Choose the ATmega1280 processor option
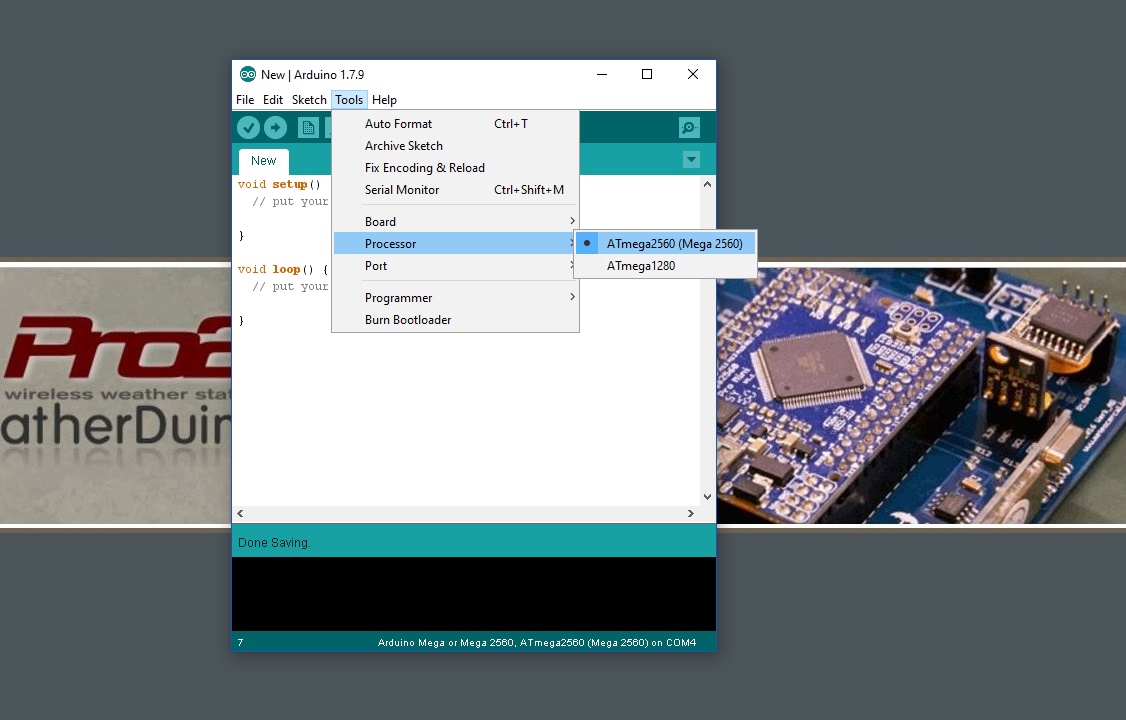This screenshot has height=720, width=1126. pos(640,266)
